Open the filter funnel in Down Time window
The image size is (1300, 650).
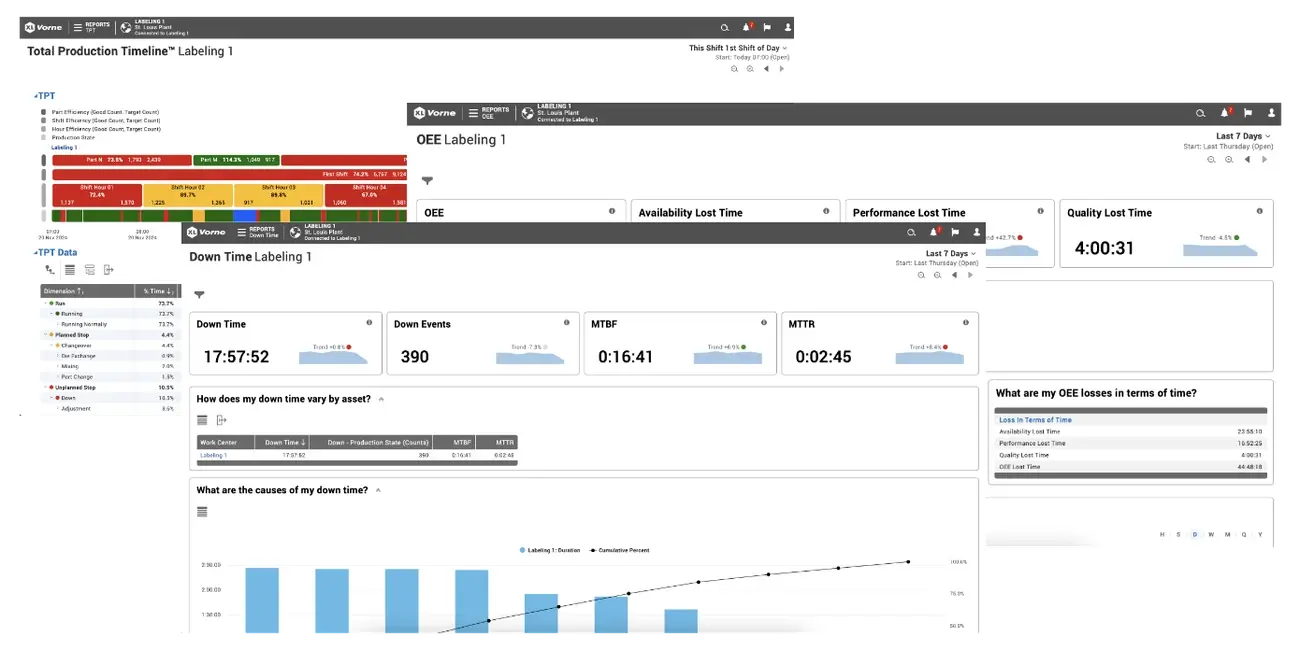pos(199,295)
